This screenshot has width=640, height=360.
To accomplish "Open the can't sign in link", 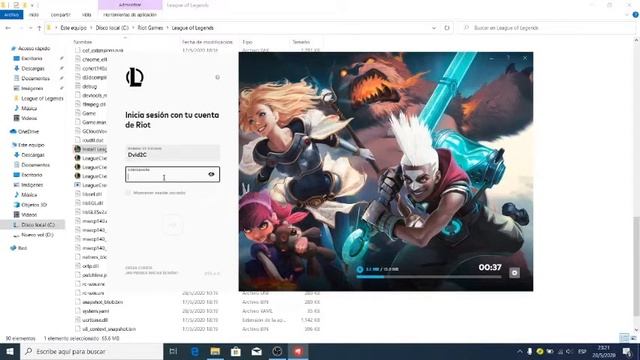I will [151, 273].
